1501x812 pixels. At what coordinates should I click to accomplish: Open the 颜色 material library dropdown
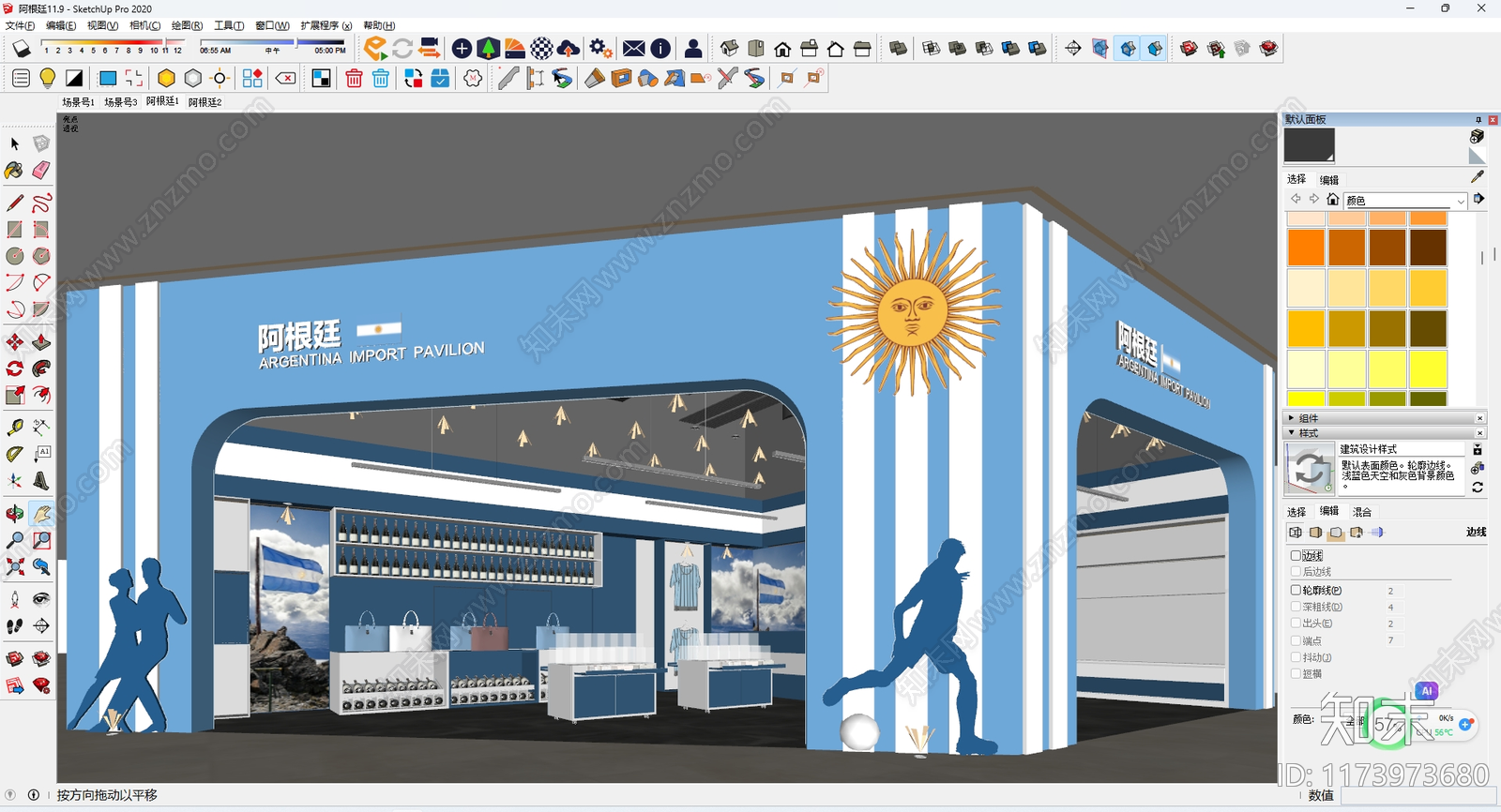[x=1405, y=200]
